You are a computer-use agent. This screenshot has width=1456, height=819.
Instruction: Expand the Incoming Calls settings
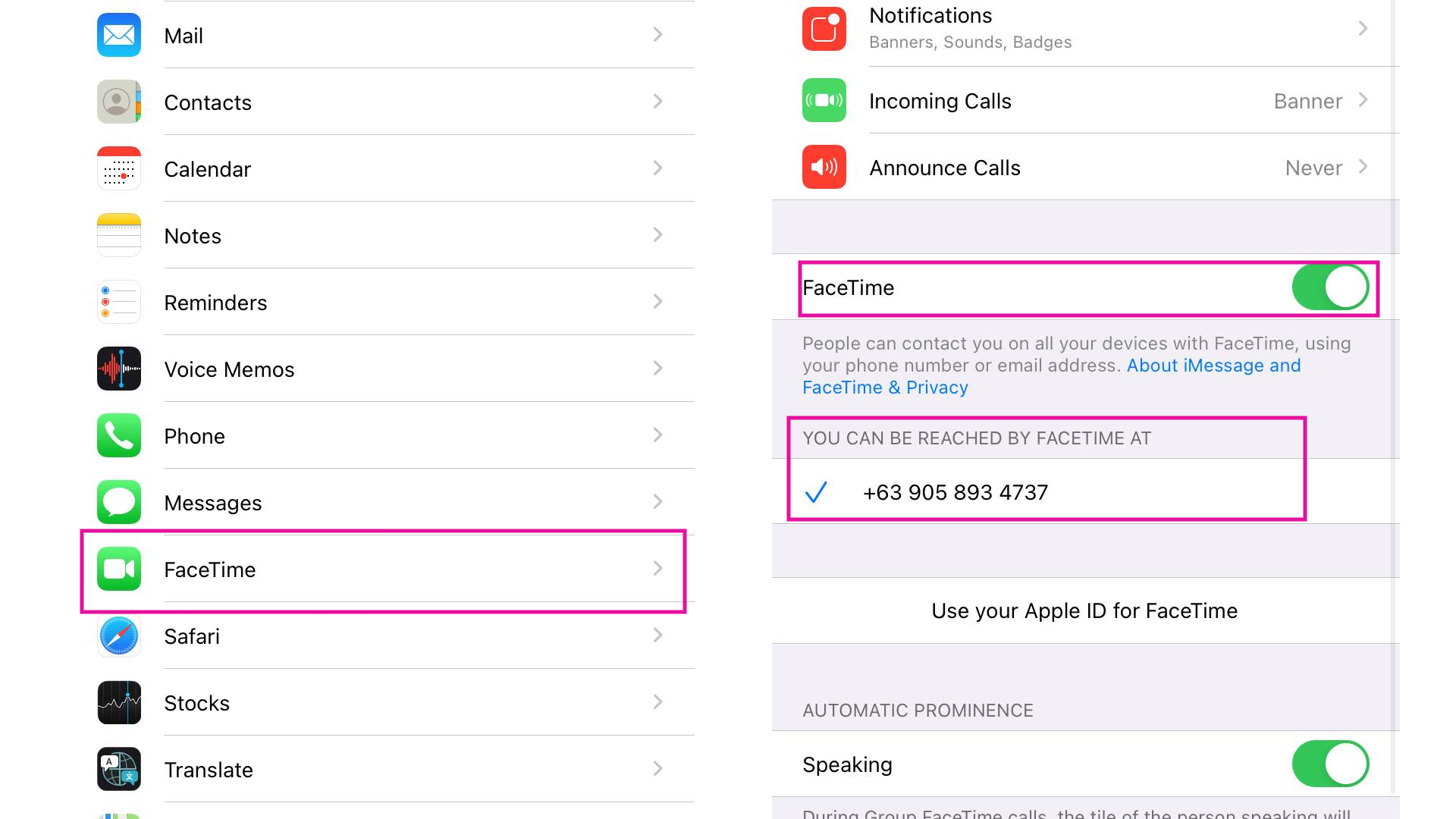[1084, 100]
